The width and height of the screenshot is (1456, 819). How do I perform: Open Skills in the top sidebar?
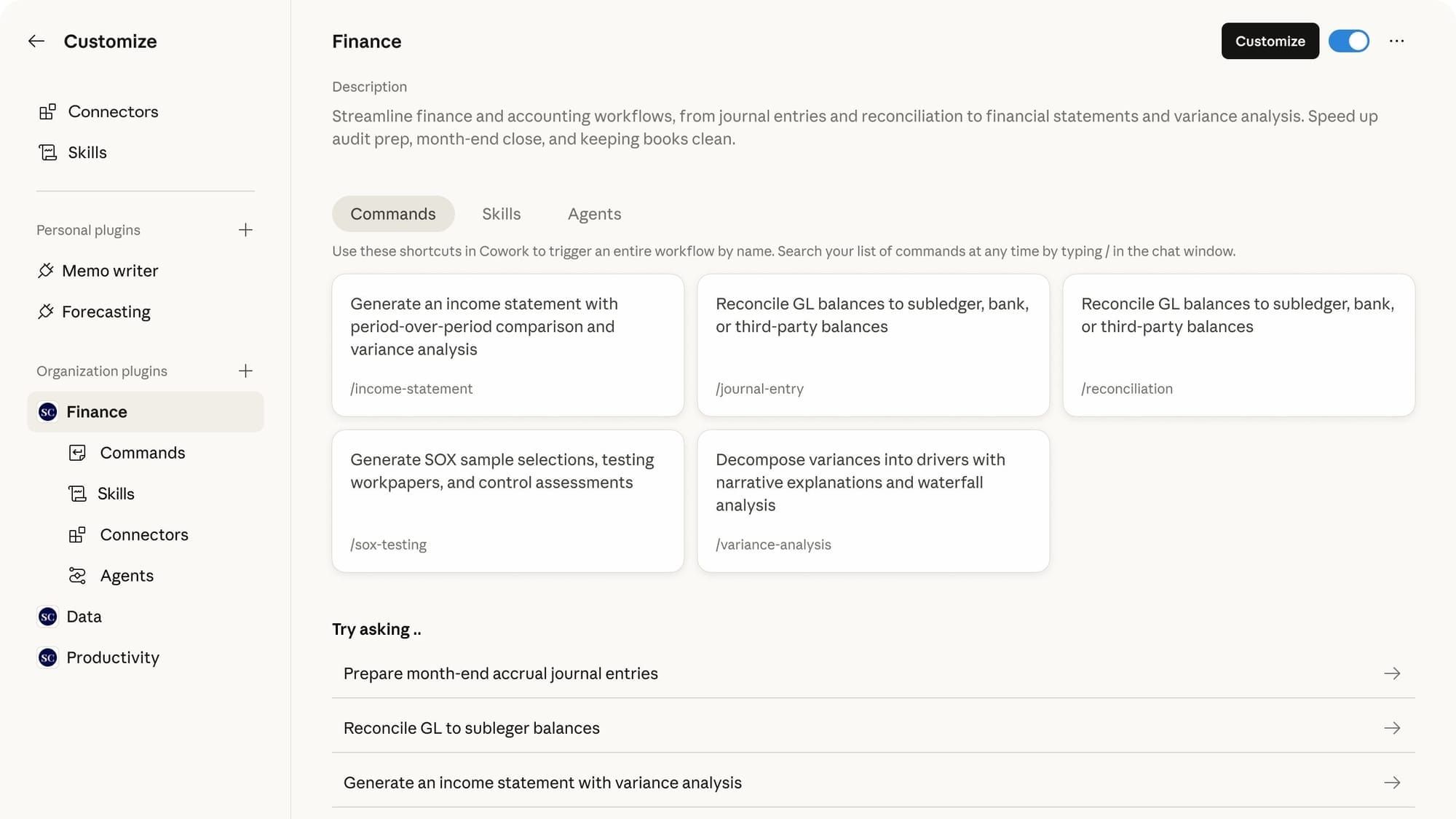point(87,152)
